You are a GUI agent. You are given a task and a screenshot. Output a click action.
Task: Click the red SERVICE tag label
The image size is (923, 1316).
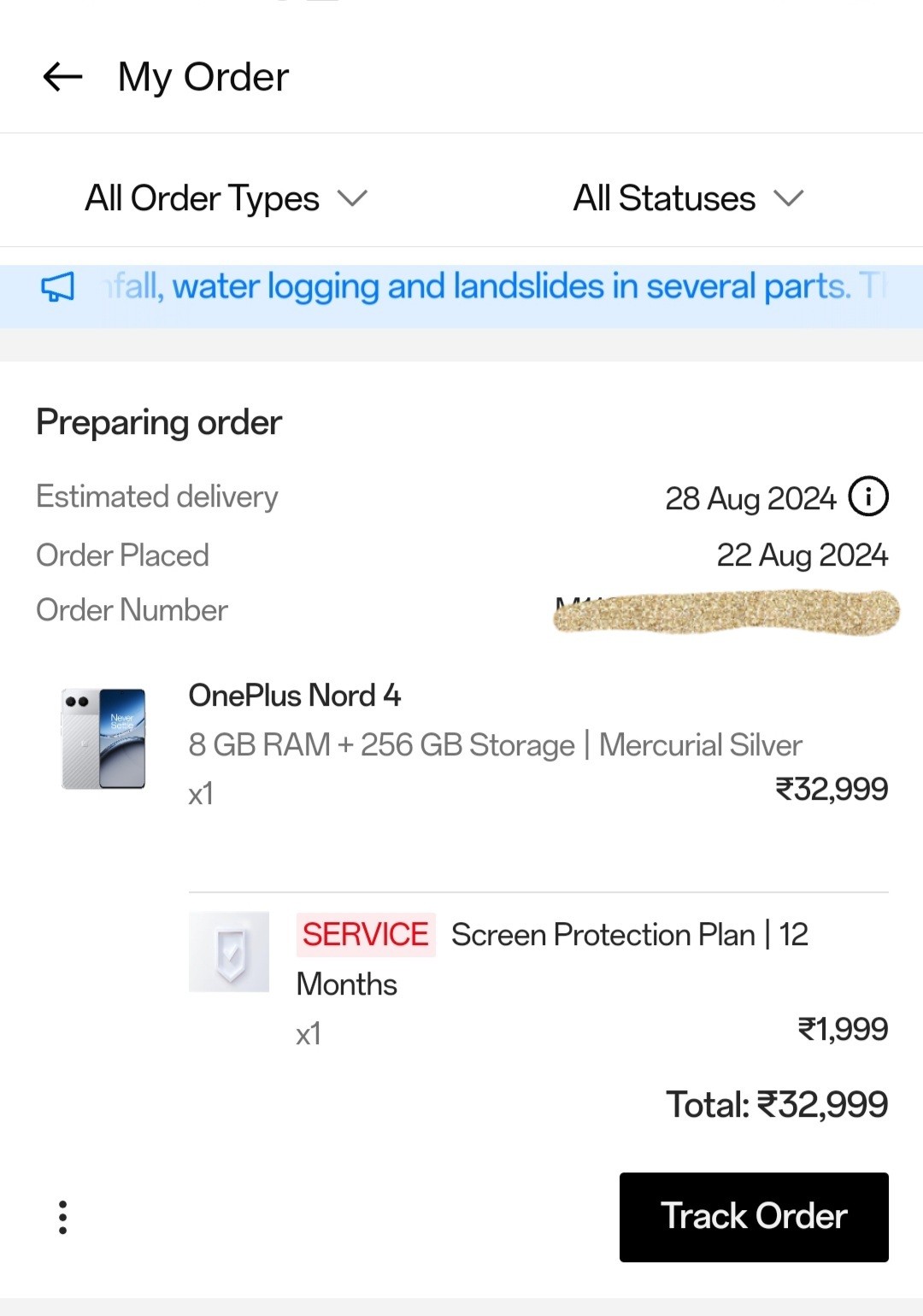(x=365, y=934)
